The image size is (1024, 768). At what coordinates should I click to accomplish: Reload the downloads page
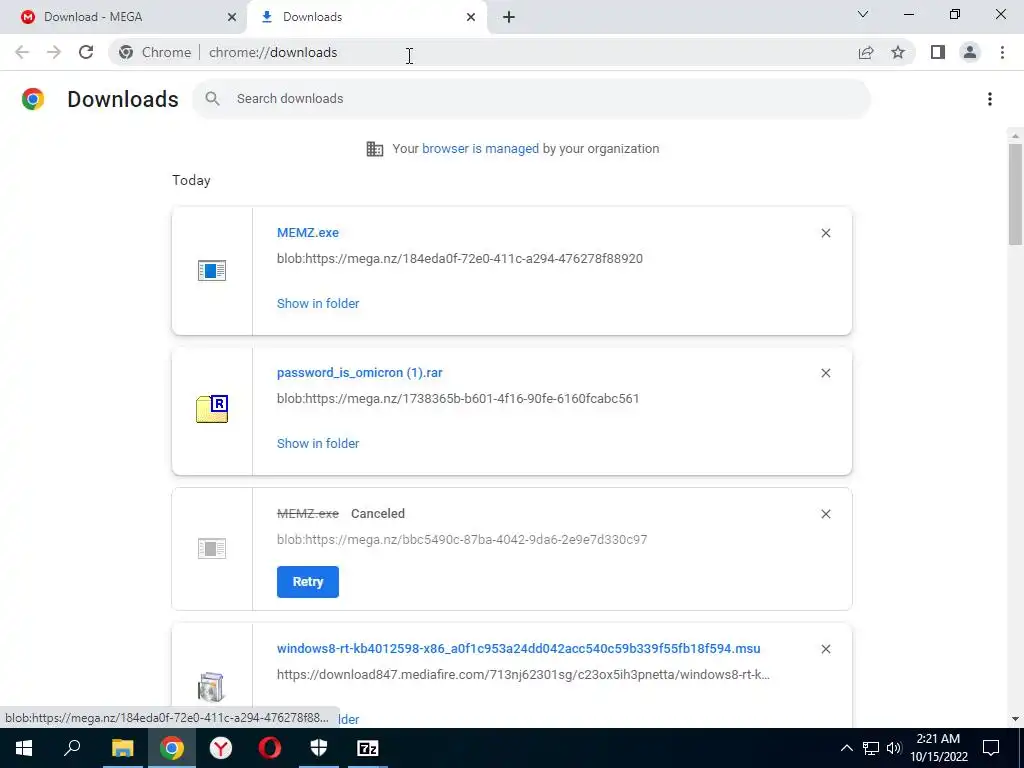tap(86, 52)
